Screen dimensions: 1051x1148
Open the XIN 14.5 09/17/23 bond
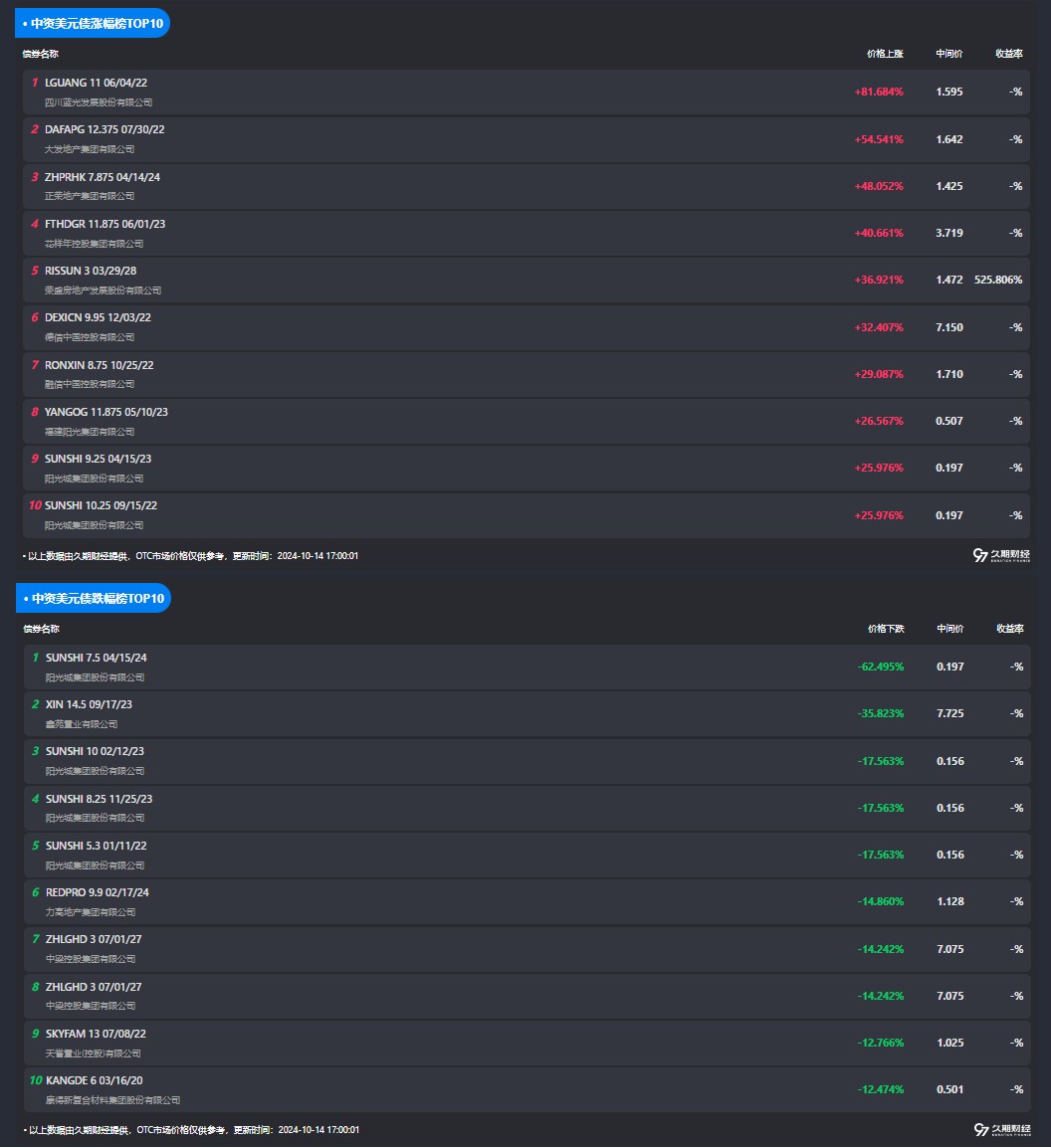[89, 704]
